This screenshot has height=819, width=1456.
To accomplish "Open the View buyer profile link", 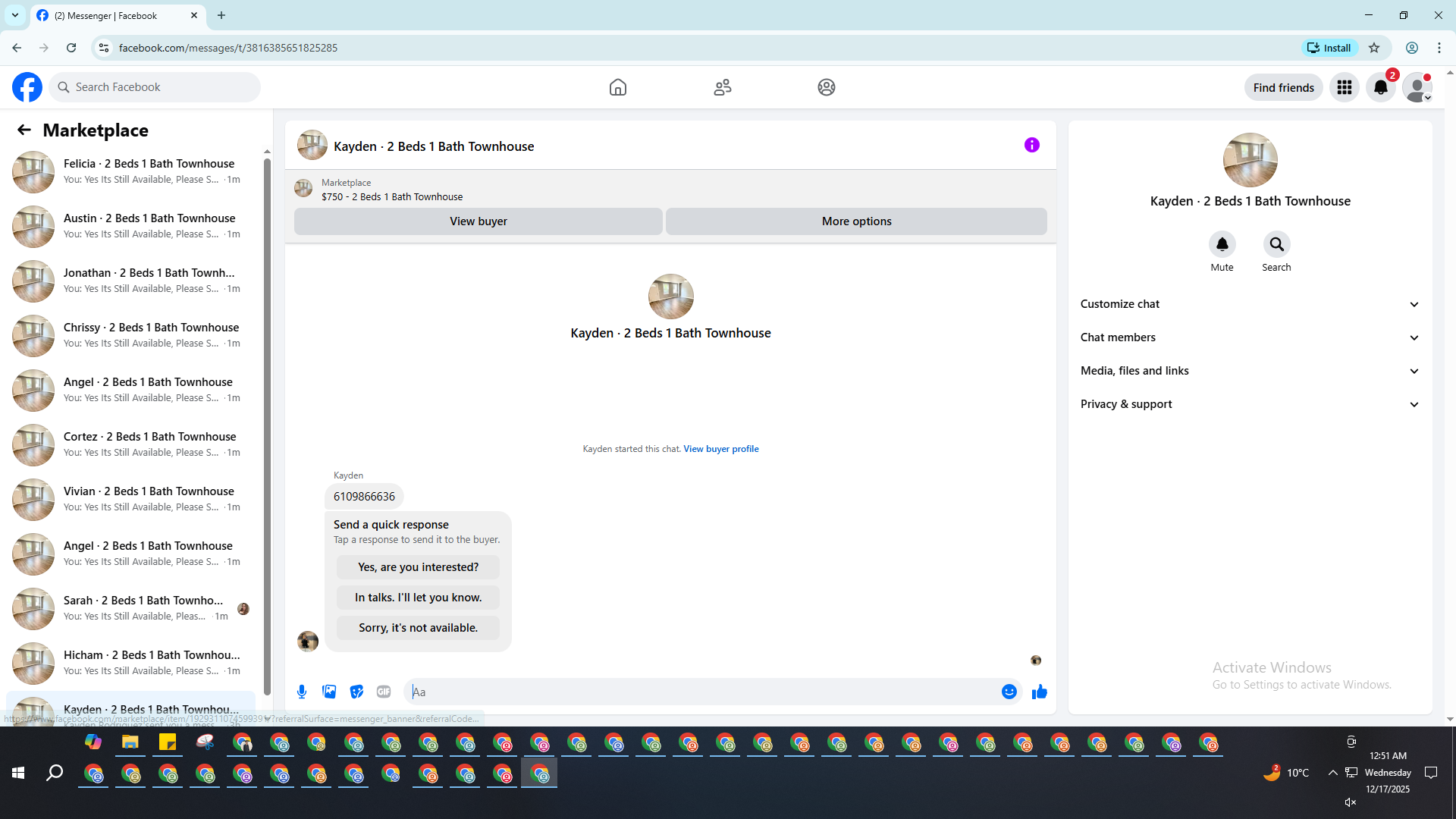I will pyautogui.click(x=720, y=449).
